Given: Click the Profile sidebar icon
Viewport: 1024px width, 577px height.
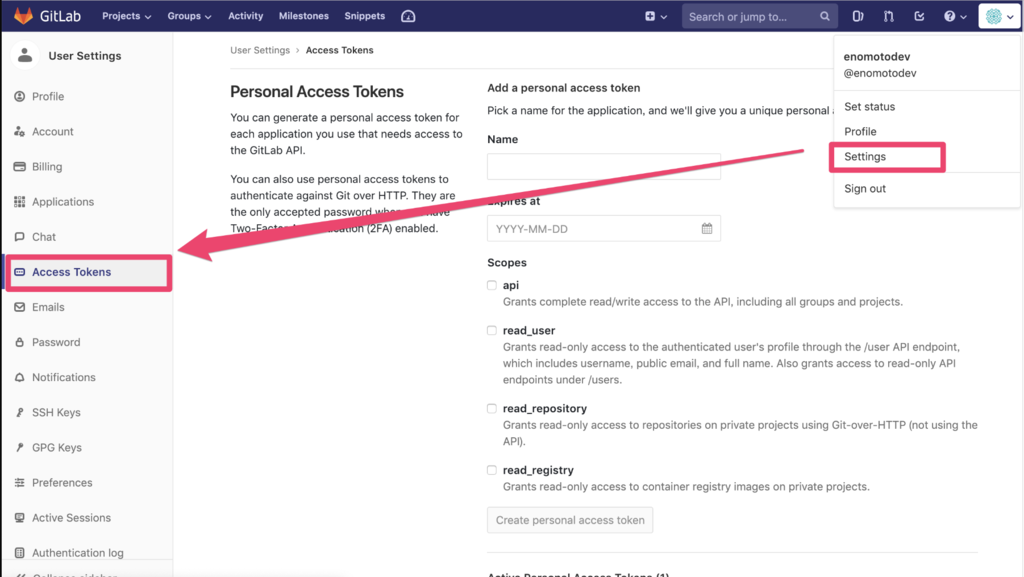Looking at the screenshot, I should point(20,97).
